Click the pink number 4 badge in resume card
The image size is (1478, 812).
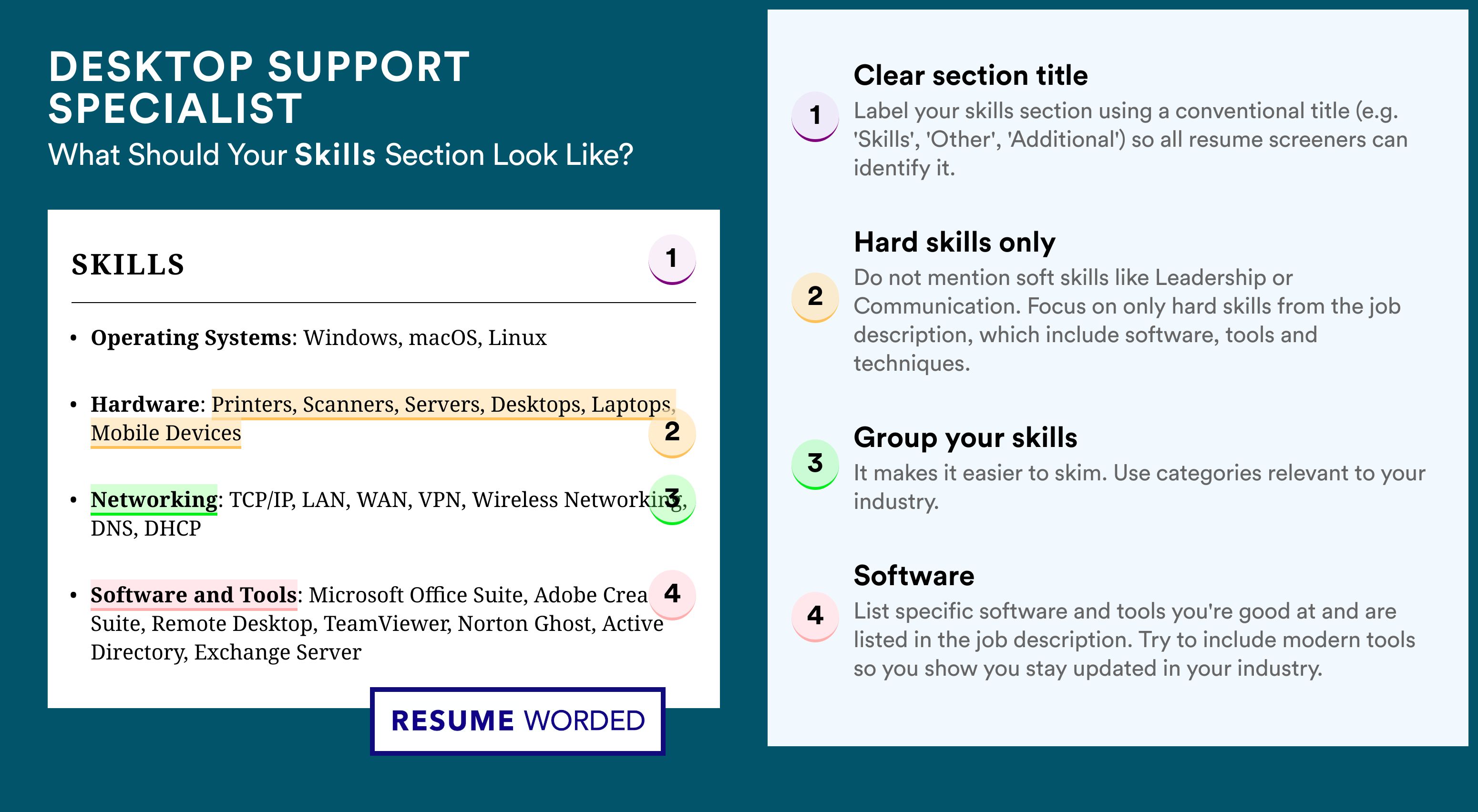tap(672, 594)
